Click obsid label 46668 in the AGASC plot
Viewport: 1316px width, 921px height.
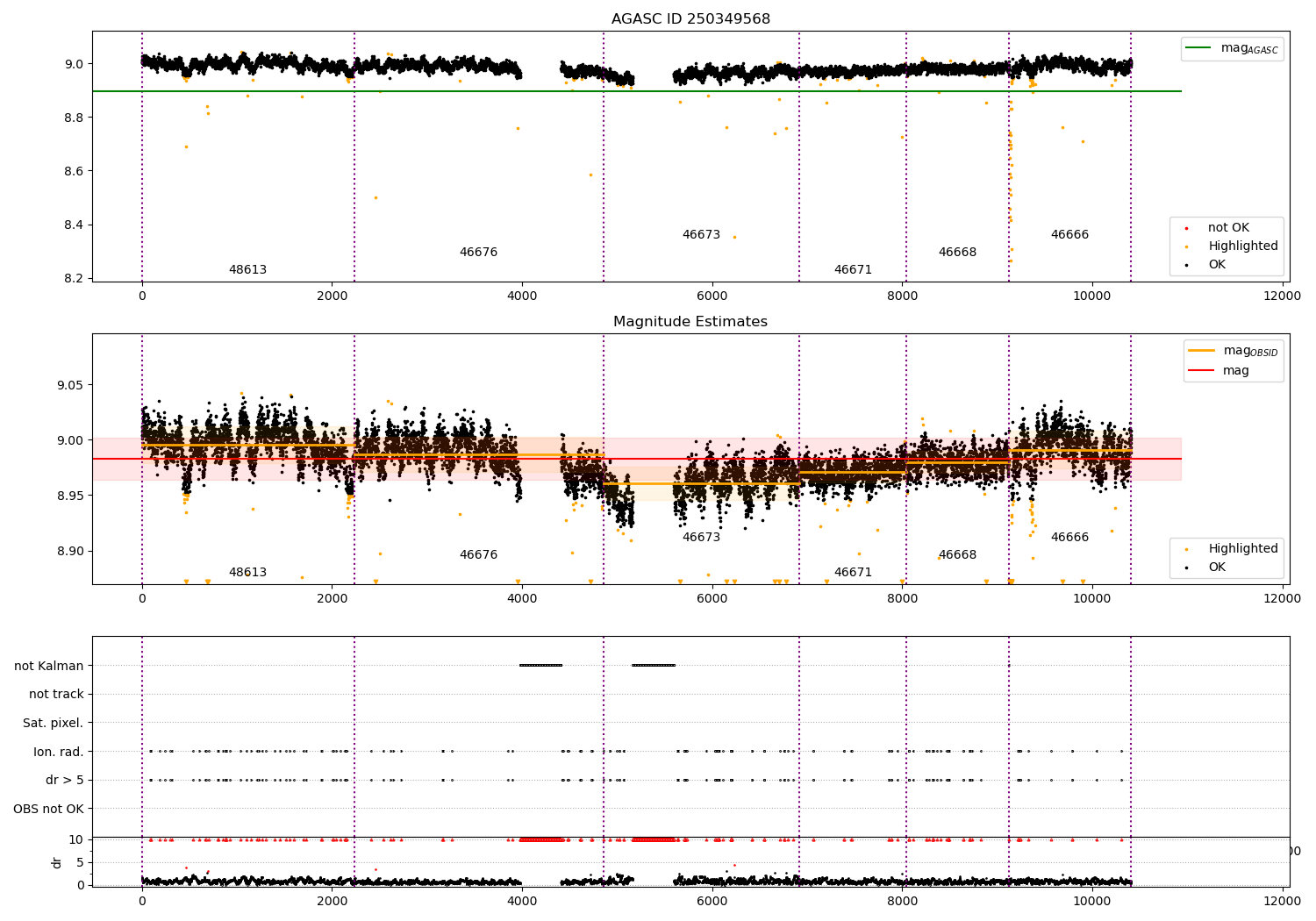(957, 253)
